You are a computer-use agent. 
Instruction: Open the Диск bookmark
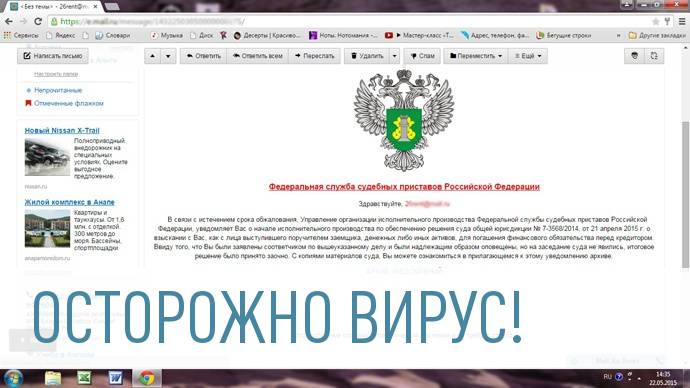tap(202, 35)
